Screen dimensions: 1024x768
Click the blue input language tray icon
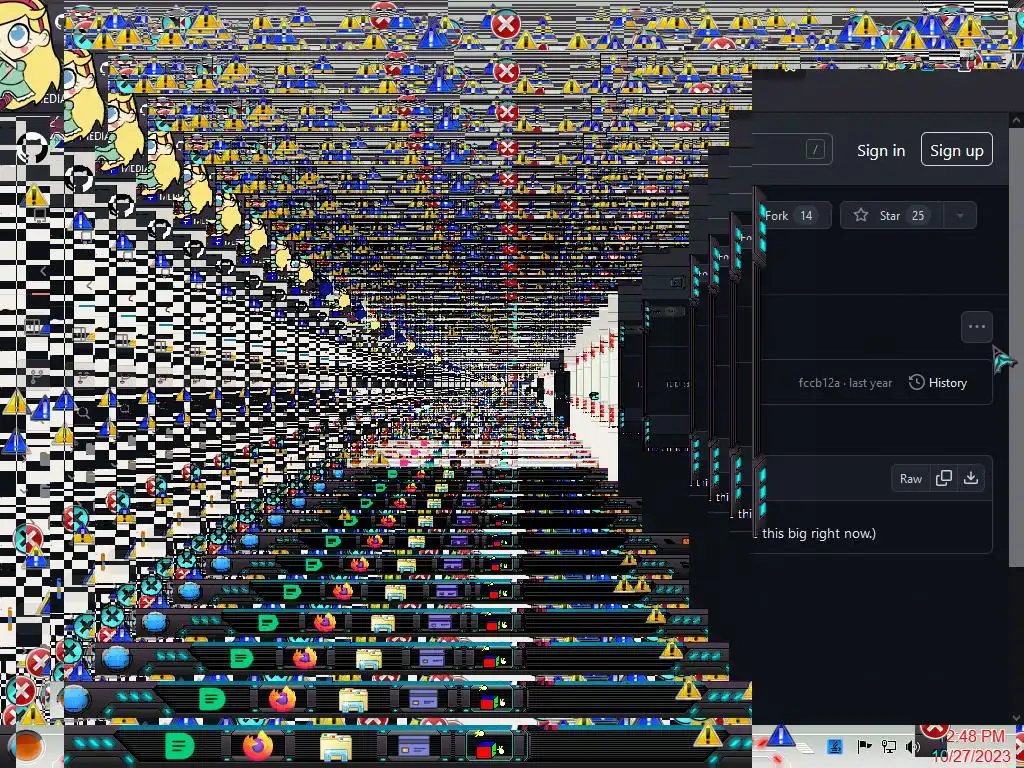click(835, 746)
